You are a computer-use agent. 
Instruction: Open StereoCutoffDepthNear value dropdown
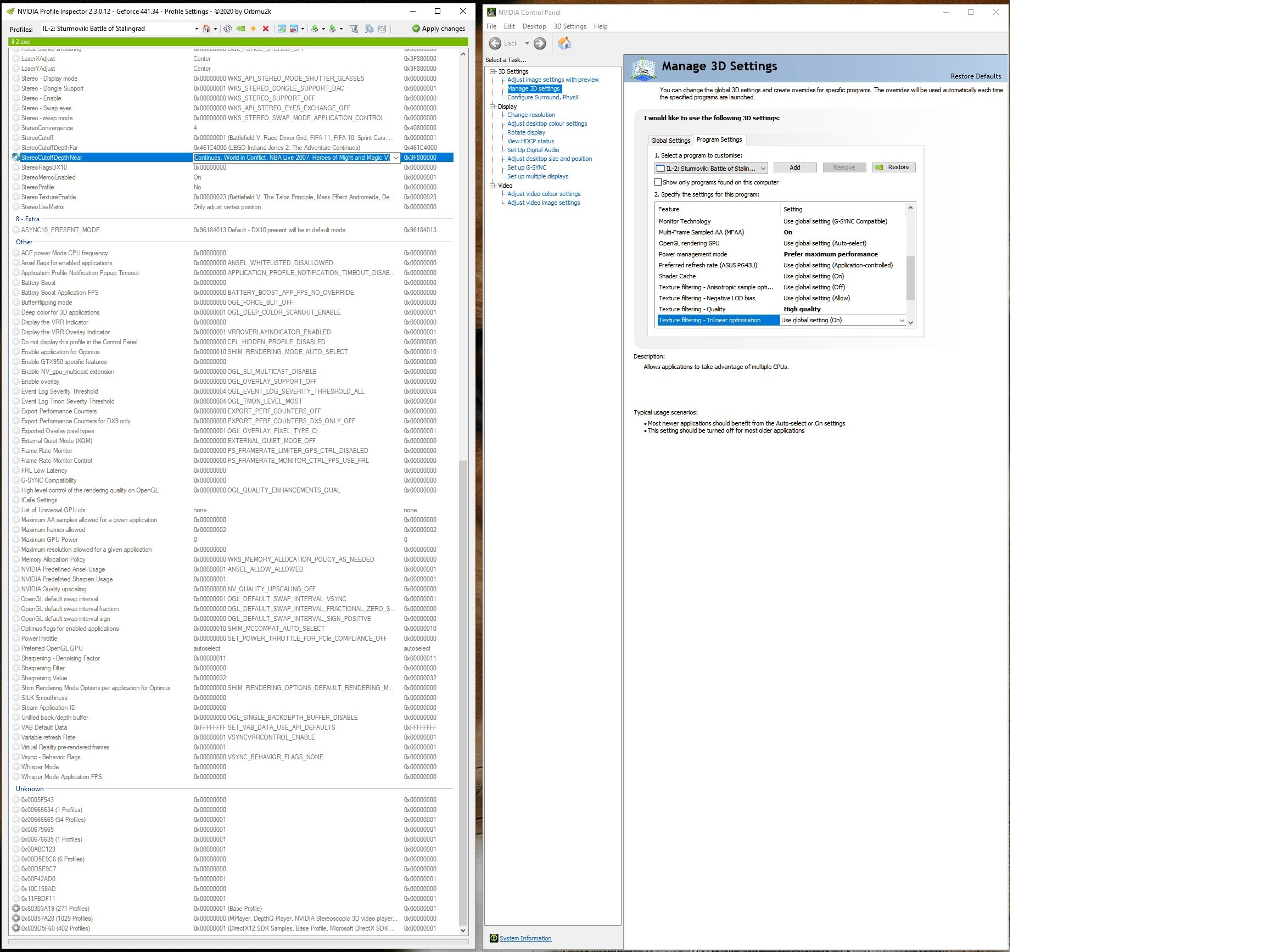pyautogui.click(x=395, y=158)
